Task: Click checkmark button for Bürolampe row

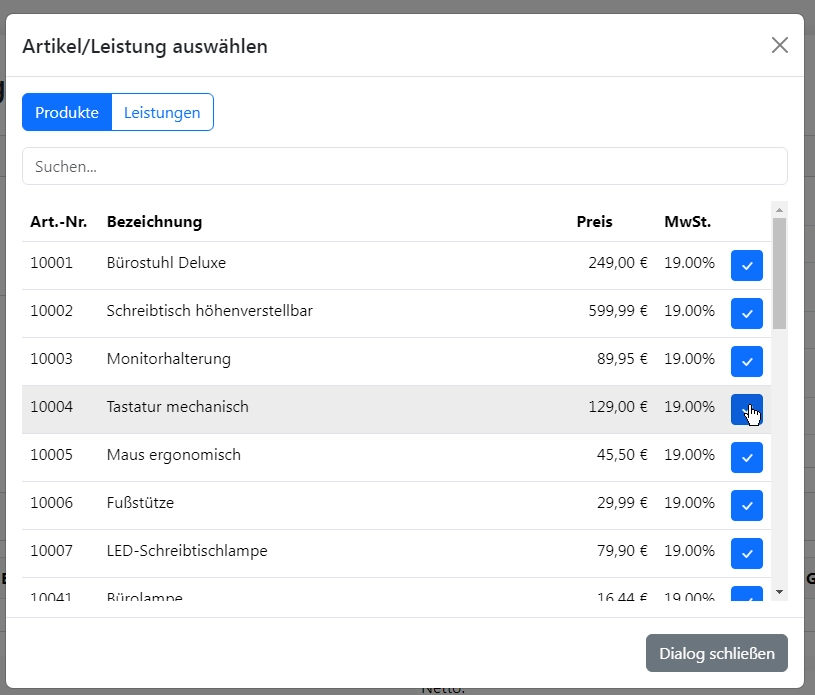Action: [x=746, y=595]
